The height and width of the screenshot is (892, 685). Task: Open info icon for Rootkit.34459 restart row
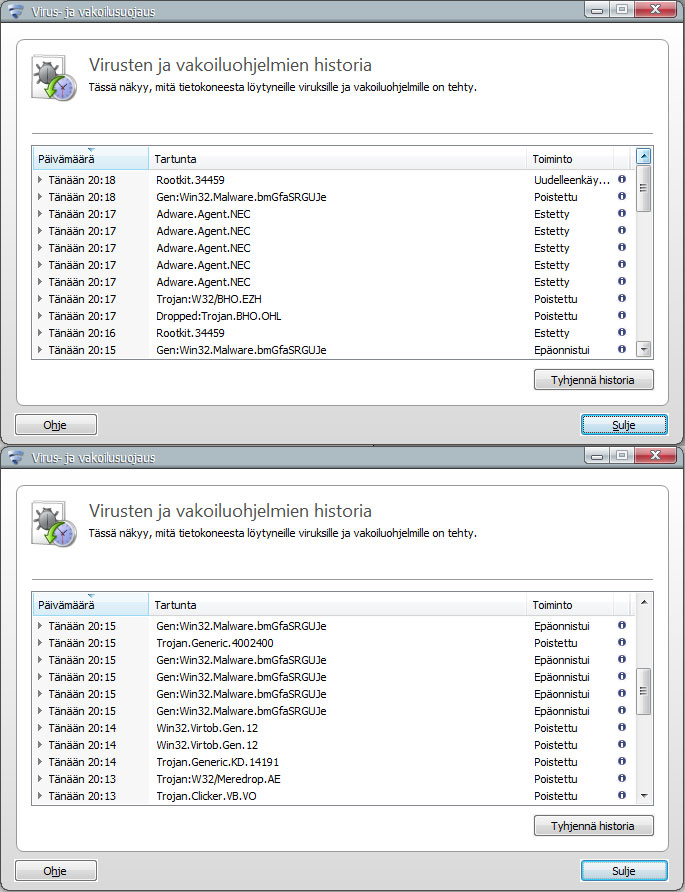click(622, 179)
